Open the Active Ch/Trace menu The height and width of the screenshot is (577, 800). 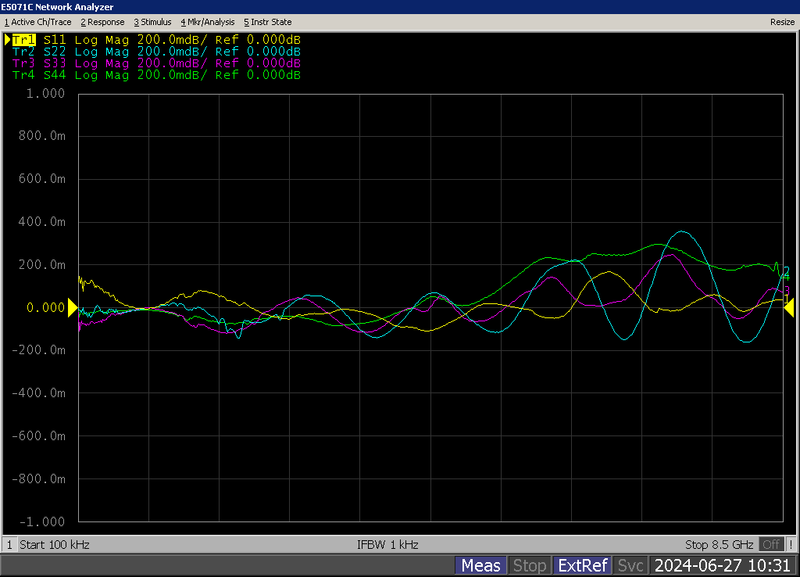pyautogui.click(x=38, y=21)
